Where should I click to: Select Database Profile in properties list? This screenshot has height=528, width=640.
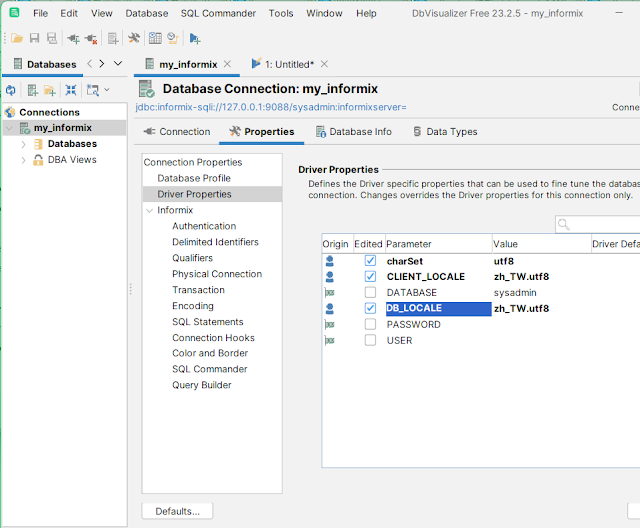[194, 178]
